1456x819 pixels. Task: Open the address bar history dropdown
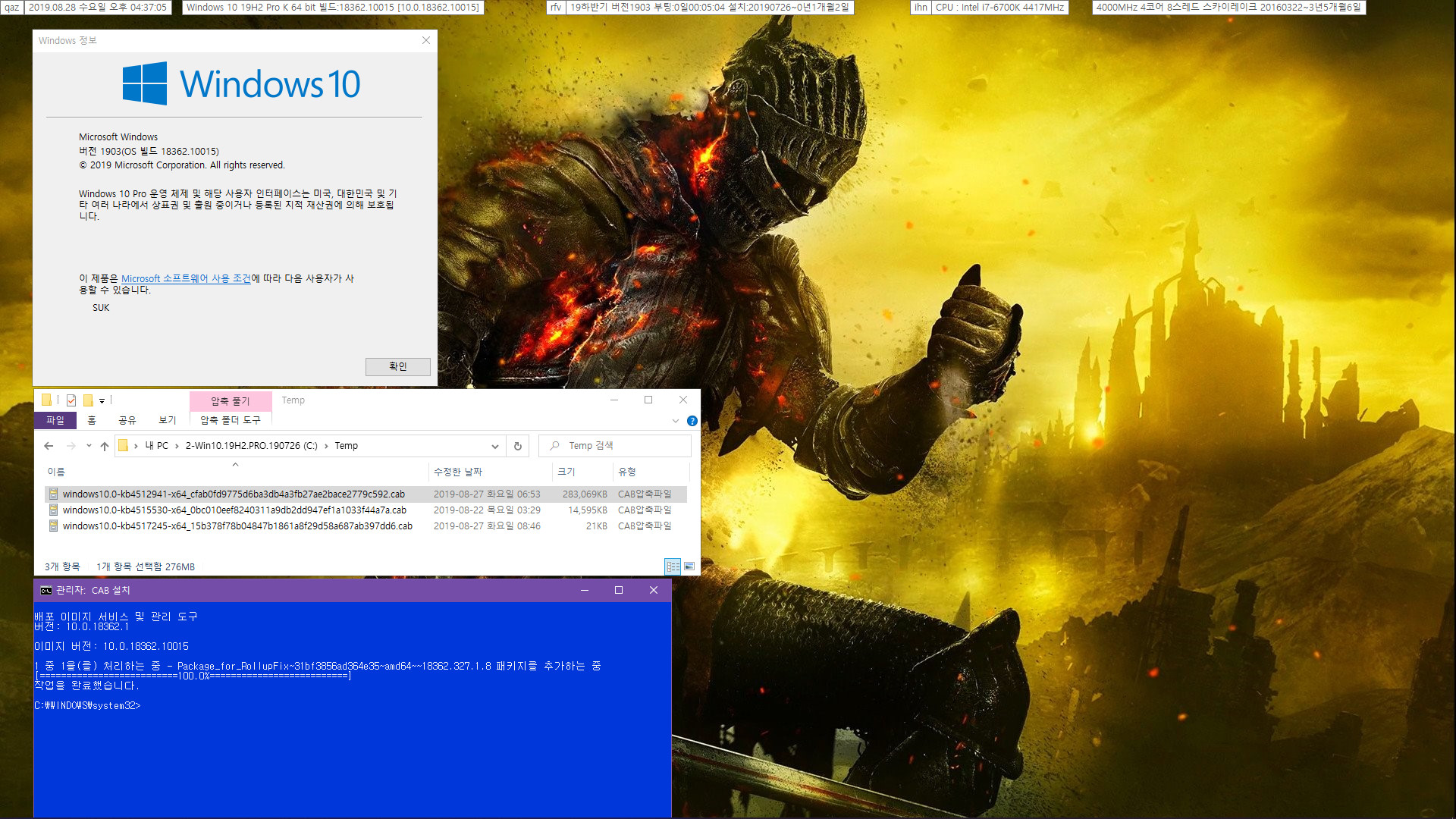pyautogui.click(x=495, y=446)
